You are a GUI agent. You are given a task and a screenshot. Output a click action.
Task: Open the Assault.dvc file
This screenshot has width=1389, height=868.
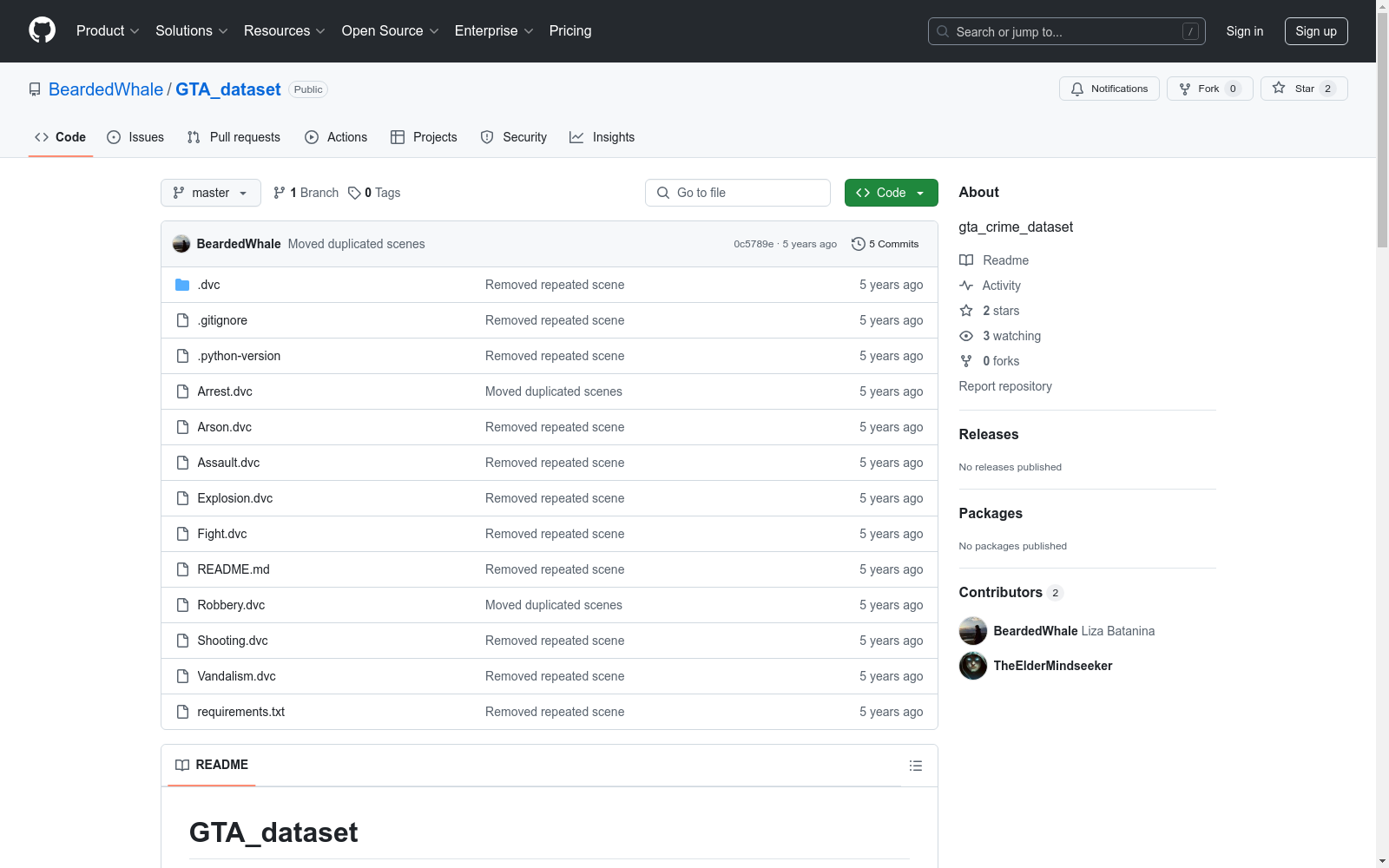click(228, 463)
